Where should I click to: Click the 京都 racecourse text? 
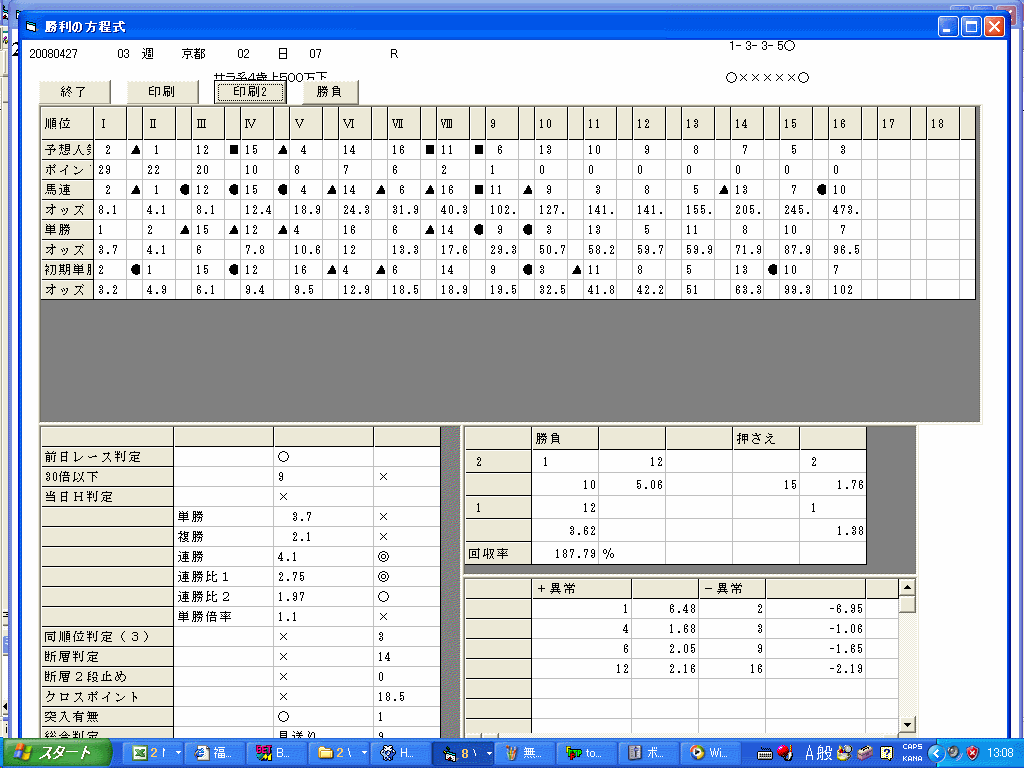[x=193, y=54]
